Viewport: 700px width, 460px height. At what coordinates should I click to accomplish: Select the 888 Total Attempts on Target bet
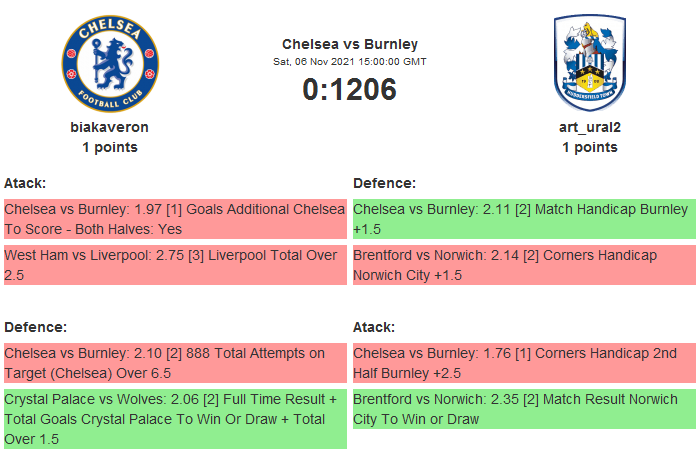(175, 363)
